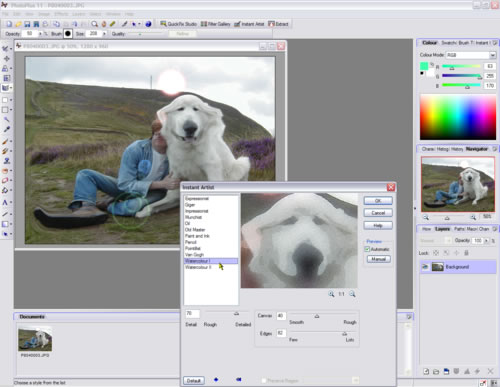Click the Save disk toolbar icon

(27, 24)
